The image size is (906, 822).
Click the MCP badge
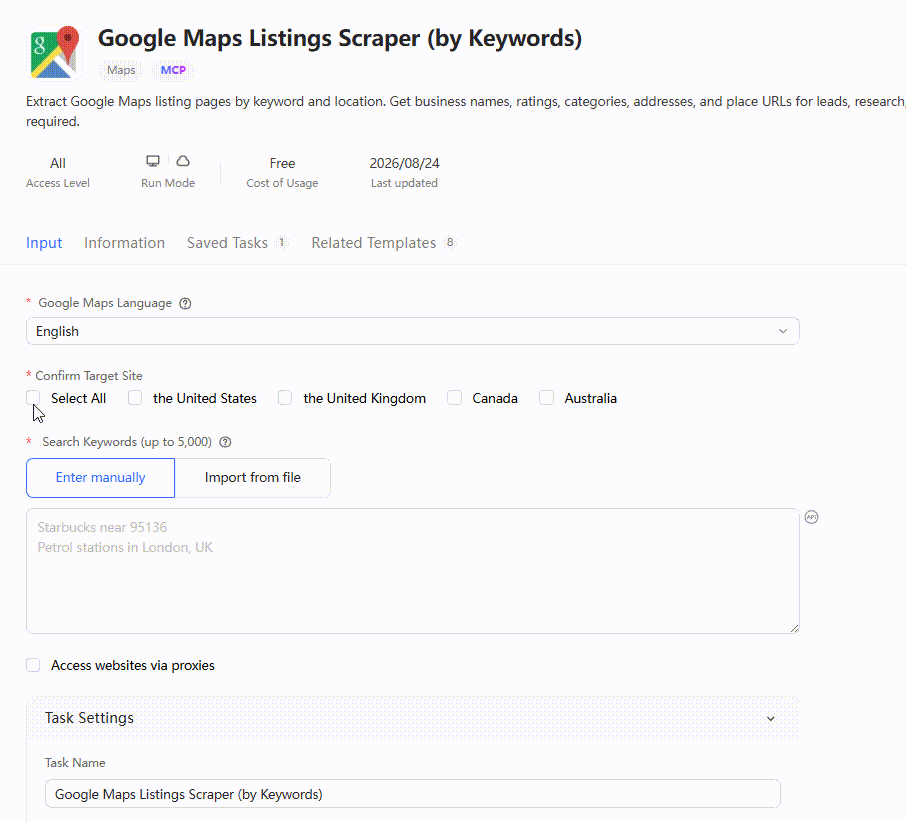173,70
